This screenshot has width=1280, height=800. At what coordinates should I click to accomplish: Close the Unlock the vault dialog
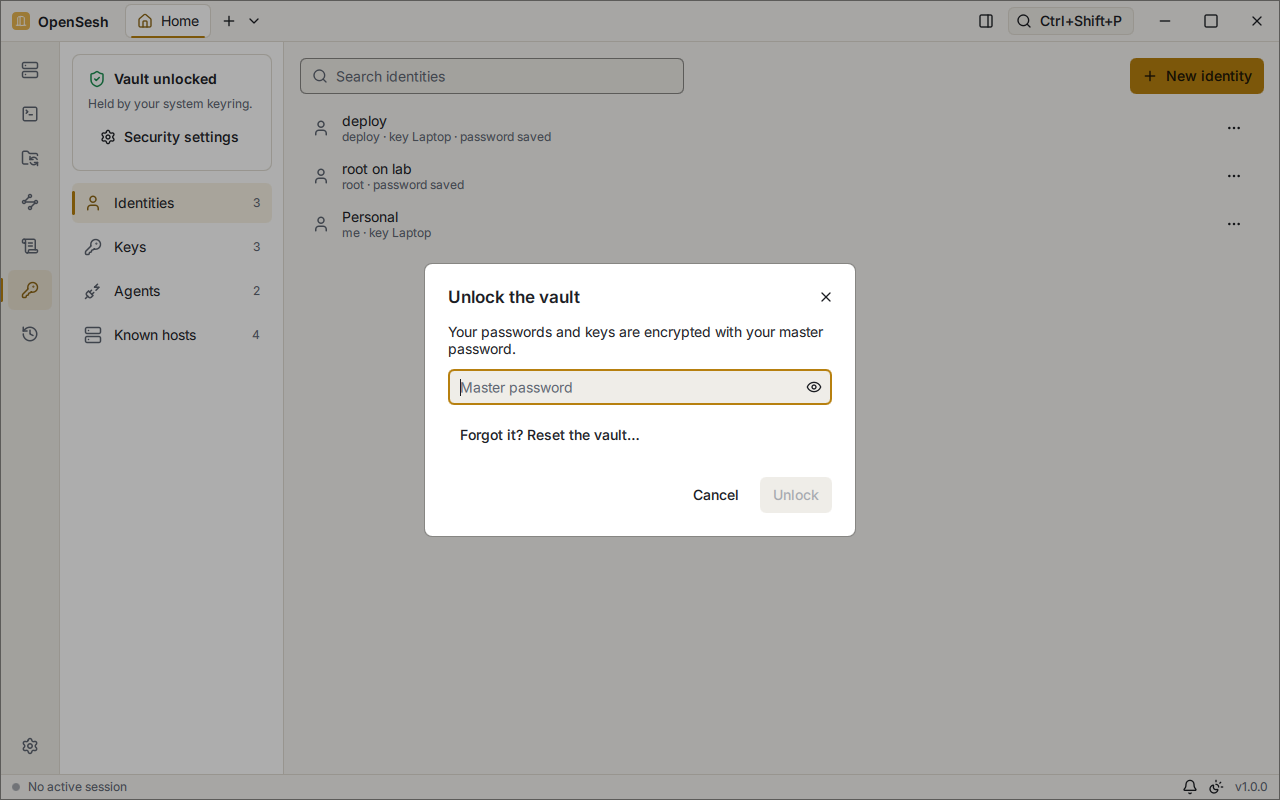pyautogui.click(x=826, y=297)
